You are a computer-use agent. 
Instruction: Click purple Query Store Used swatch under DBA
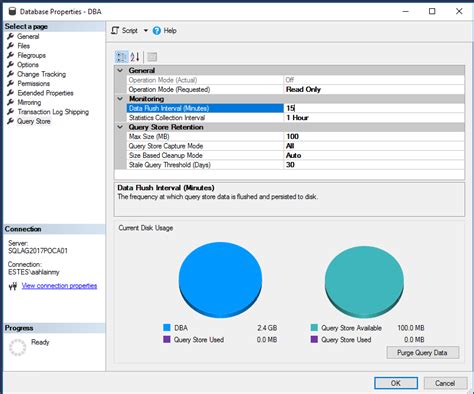pos(167,339)
